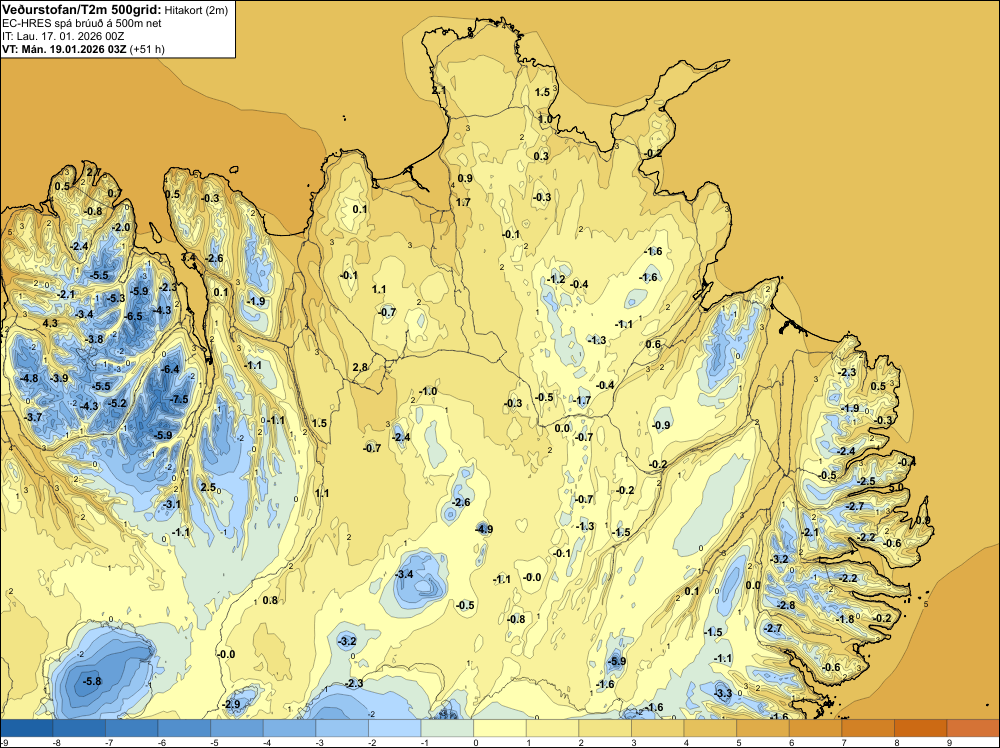
Task: Select the "EC-HRES spá brúuð á 500m net" line
Action: coord(82,24)
